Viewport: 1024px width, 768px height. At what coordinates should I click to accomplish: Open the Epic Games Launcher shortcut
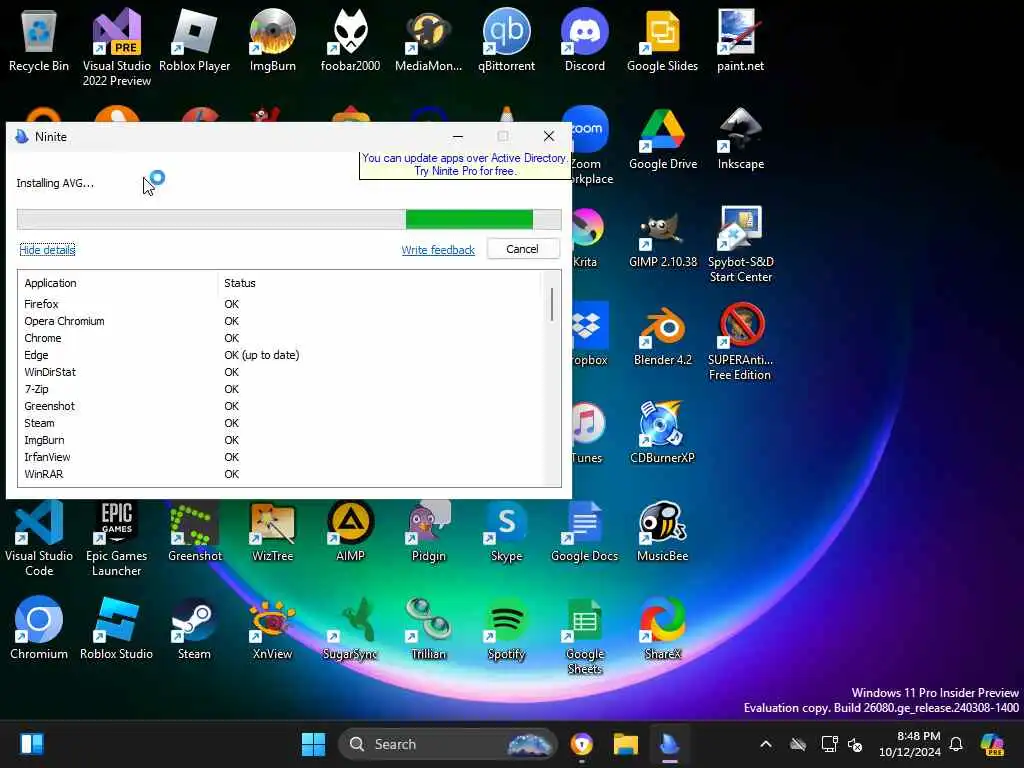[116, 537]
